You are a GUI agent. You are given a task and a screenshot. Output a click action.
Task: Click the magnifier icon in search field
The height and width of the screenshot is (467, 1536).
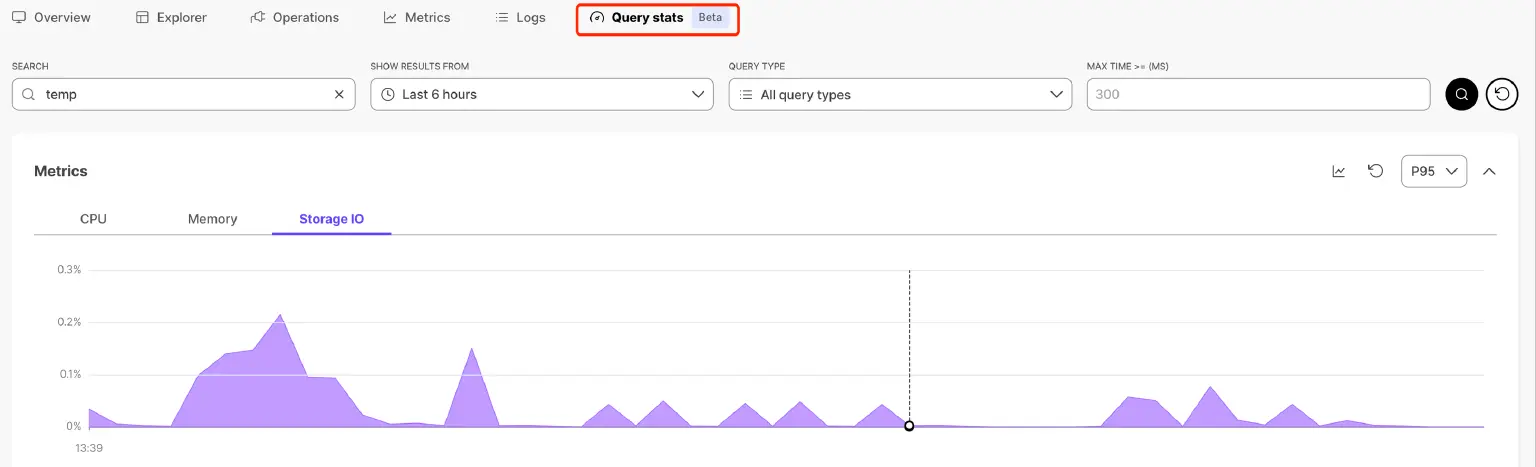(28, 94)
